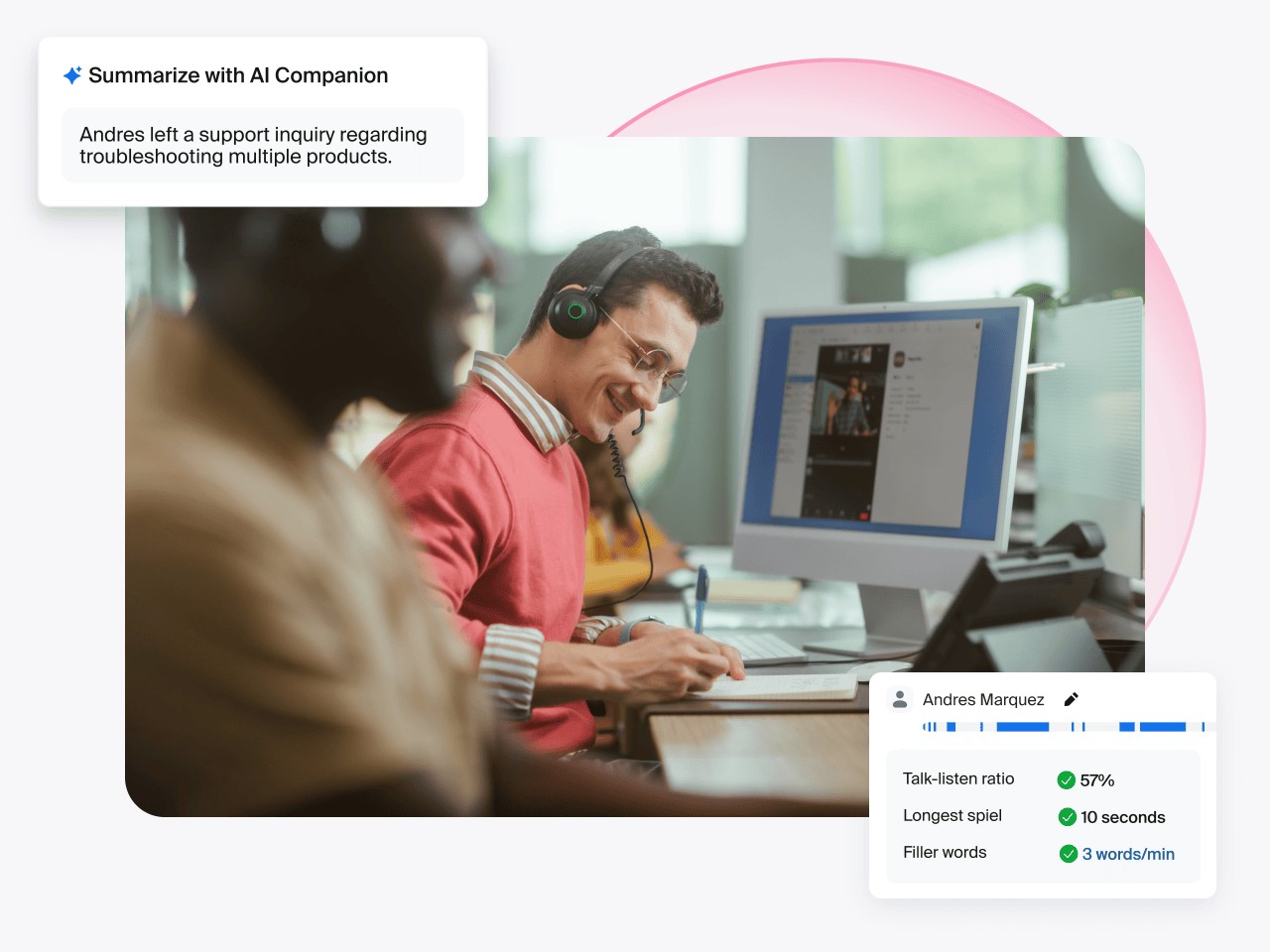The image size is (1270, 952).
Task: Open the 3 words/min filler words link
Action: (x=1128, y=854)
